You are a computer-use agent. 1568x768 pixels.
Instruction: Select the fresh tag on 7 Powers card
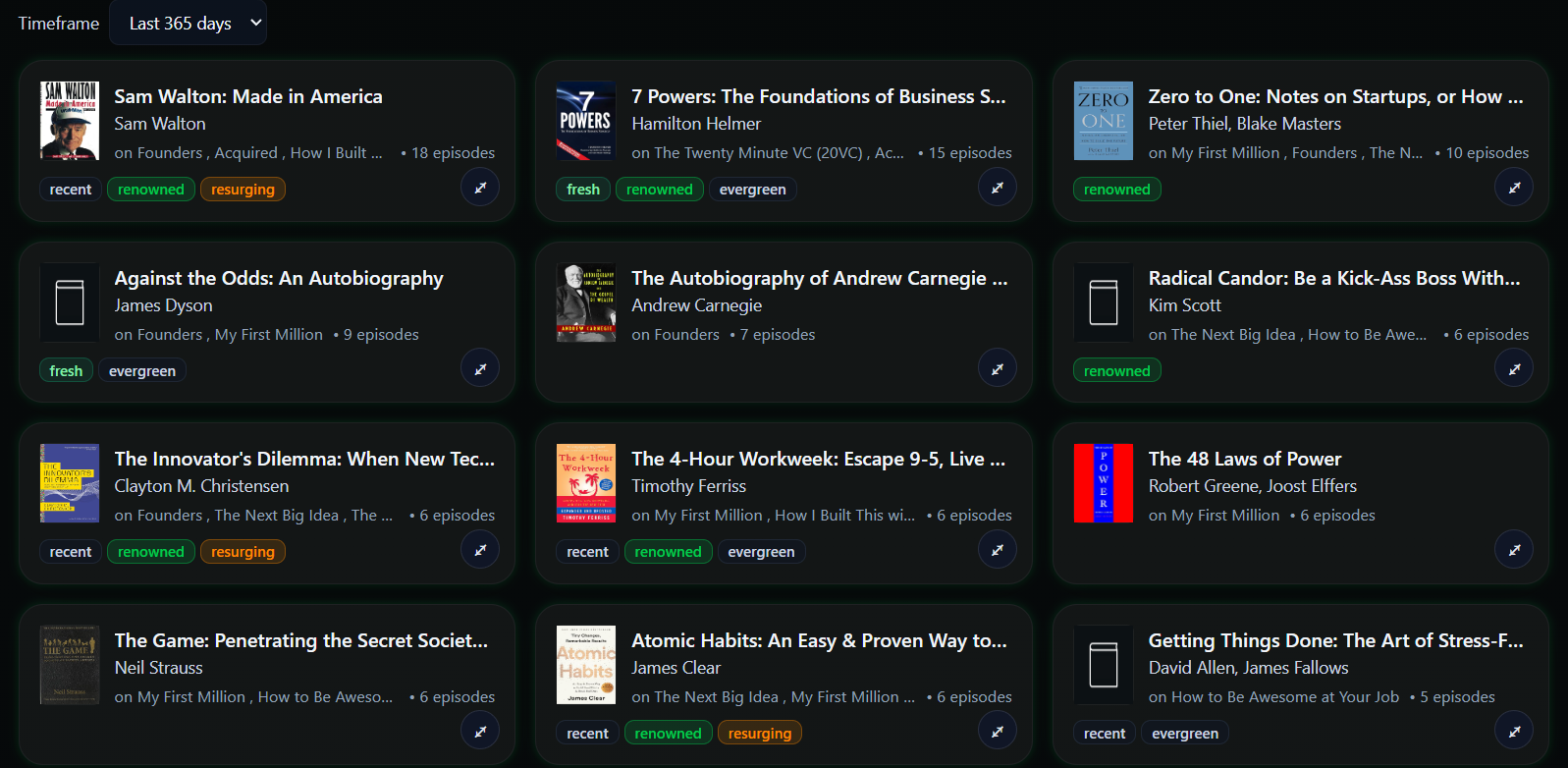pyautogui.click(x=583, y=190)
